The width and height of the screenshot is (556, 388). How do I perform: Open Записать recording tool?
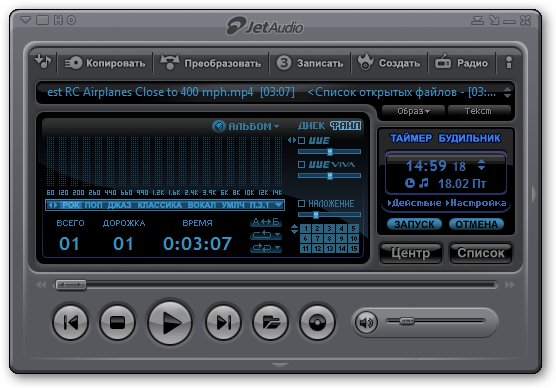tap(310, 63)
